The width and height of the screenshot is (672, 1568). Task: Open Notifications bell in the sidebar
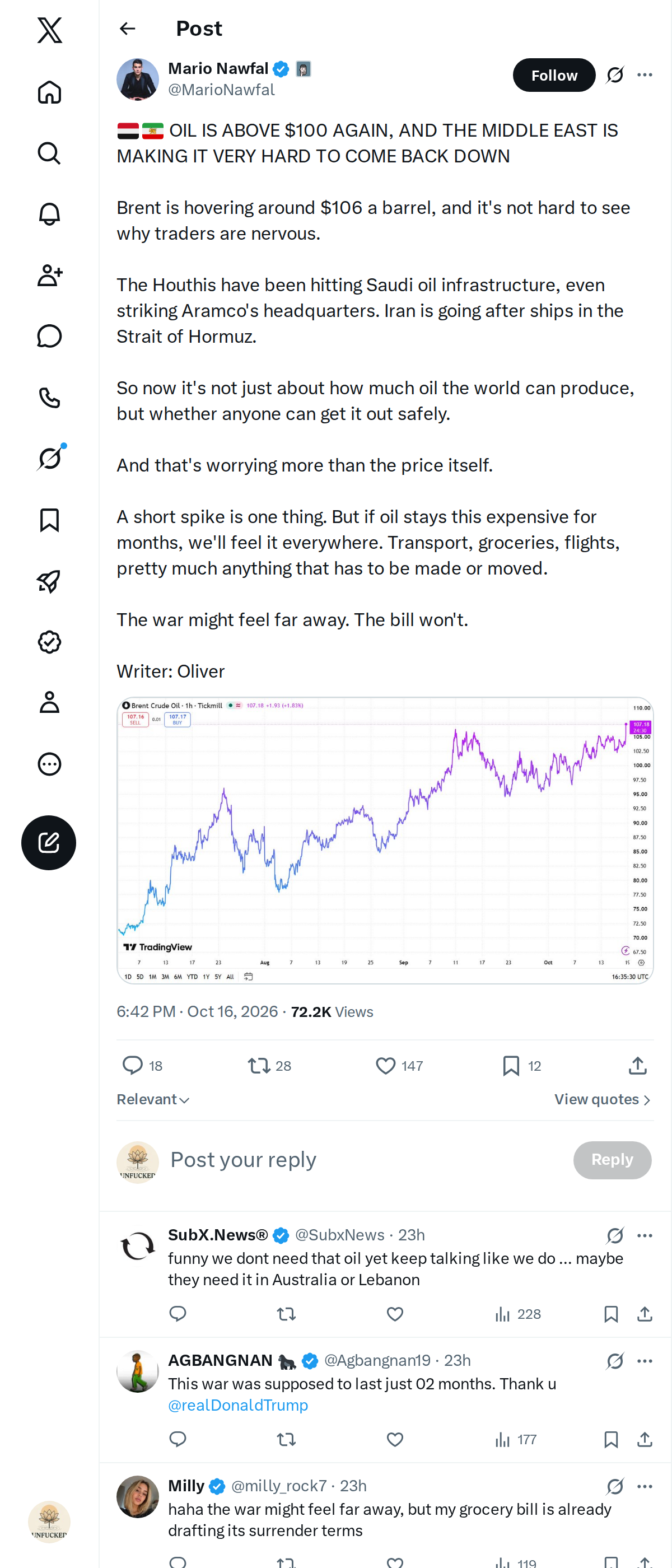(x=49, y=214)
